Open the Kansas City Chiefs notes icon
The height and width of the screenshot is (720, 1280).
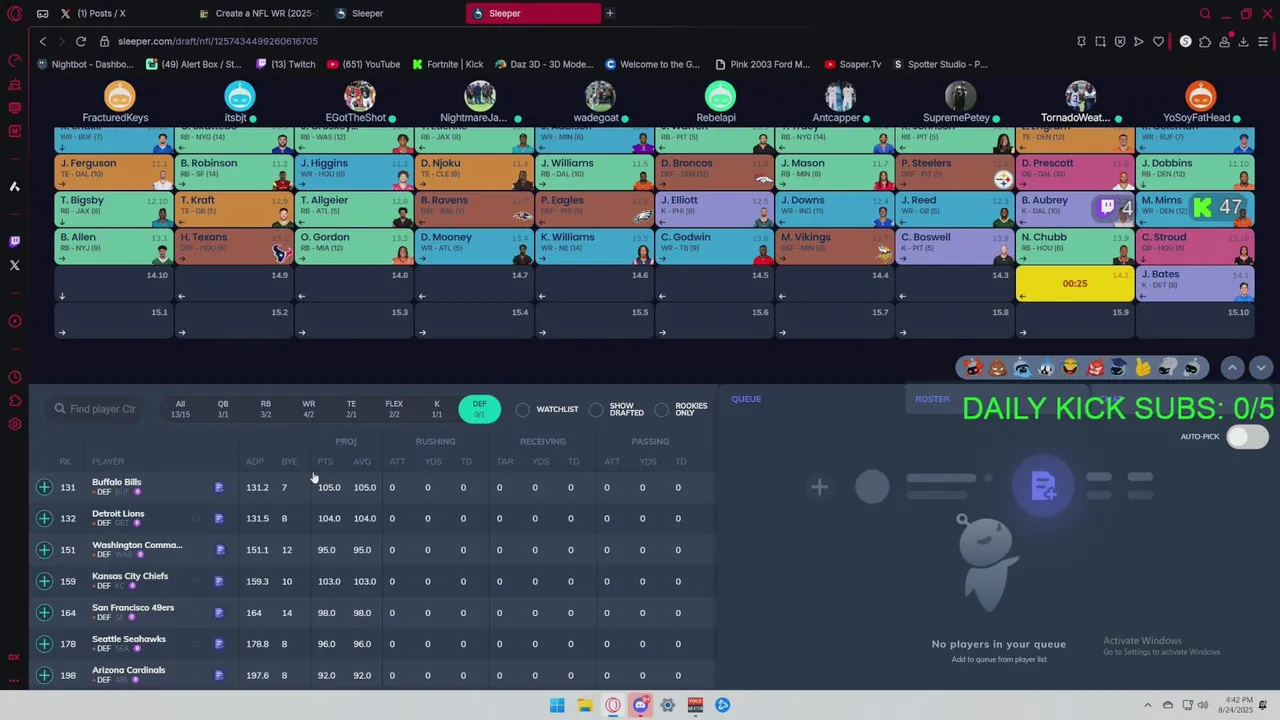(x=219, y=581)
